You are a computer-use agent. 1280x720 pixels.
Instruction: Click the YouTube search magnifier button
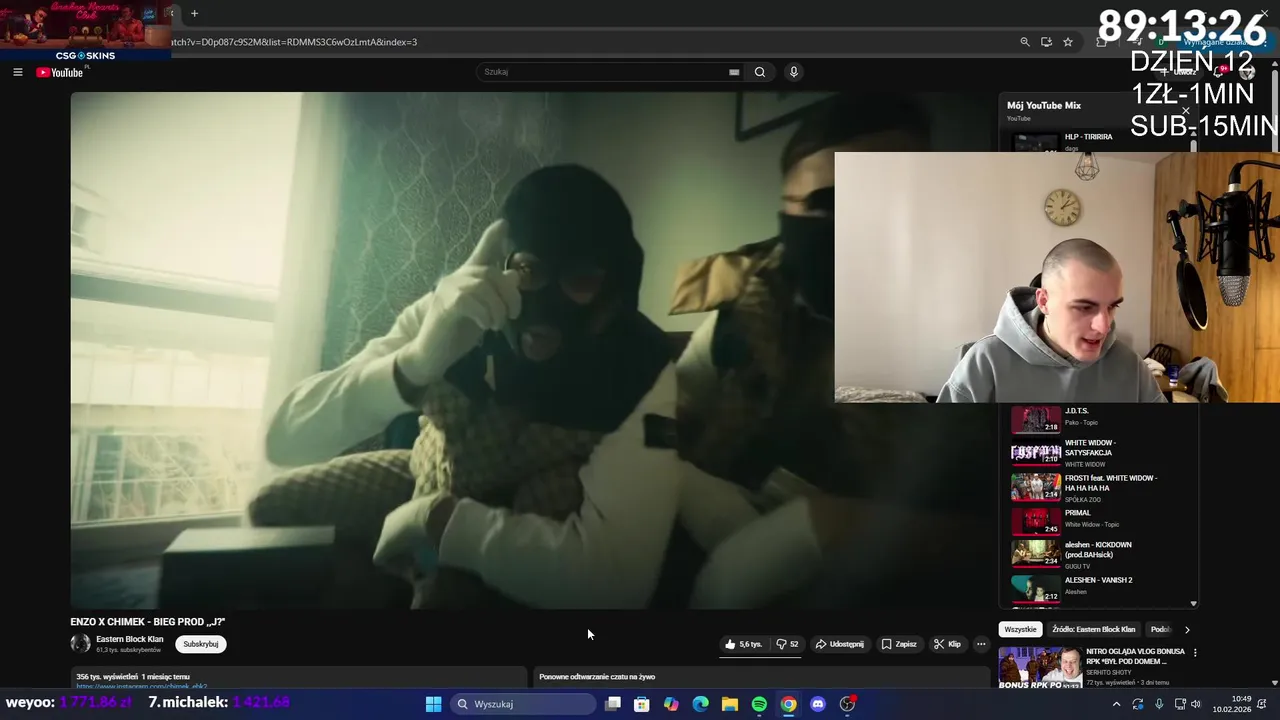[760, 72]
